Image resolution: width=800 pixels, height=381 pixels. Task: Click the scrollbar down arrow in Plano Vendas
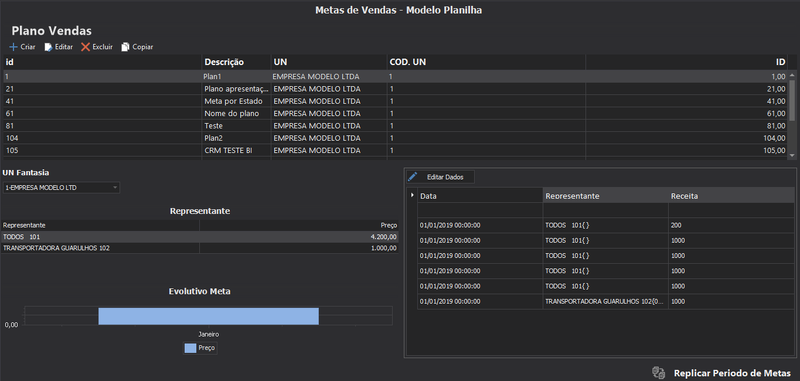792,155
